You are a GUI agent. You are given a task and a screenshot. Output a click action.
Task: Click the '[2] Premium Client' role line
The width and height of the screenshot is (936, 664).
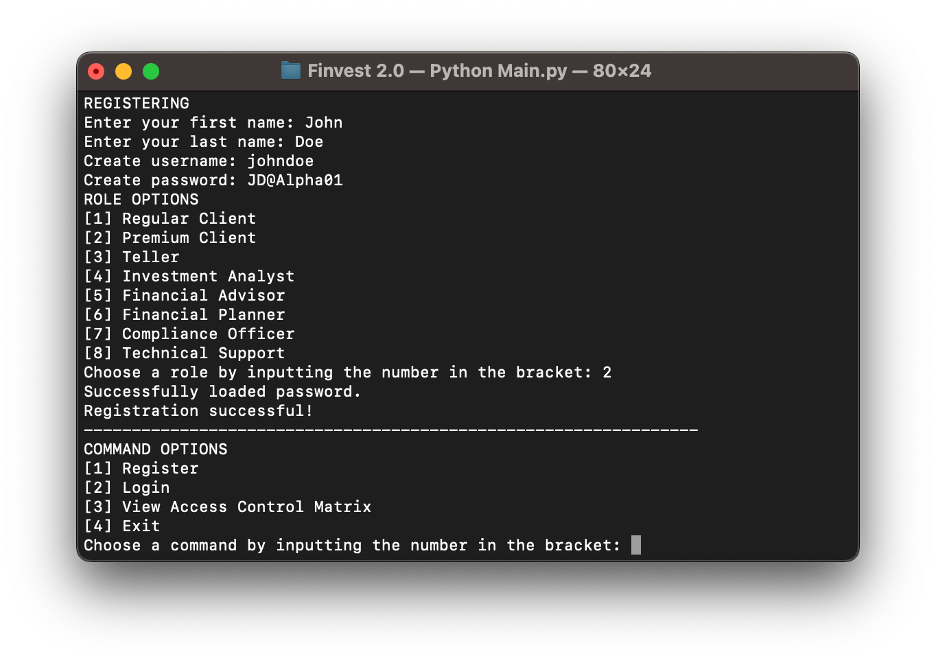170,237
